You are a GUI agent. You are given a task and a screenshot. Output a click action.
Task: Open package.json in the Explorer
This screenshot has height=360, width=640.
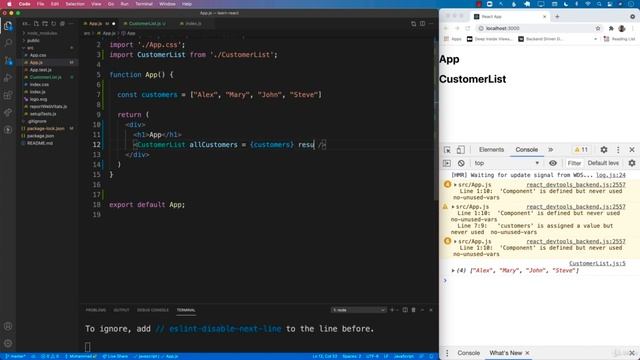tap(40, 136)
